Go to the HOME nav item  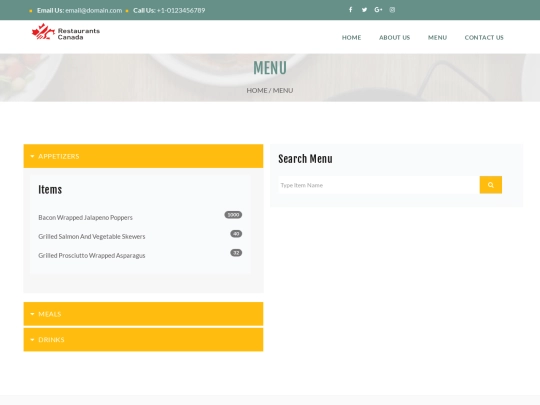[x=351, y=38]
